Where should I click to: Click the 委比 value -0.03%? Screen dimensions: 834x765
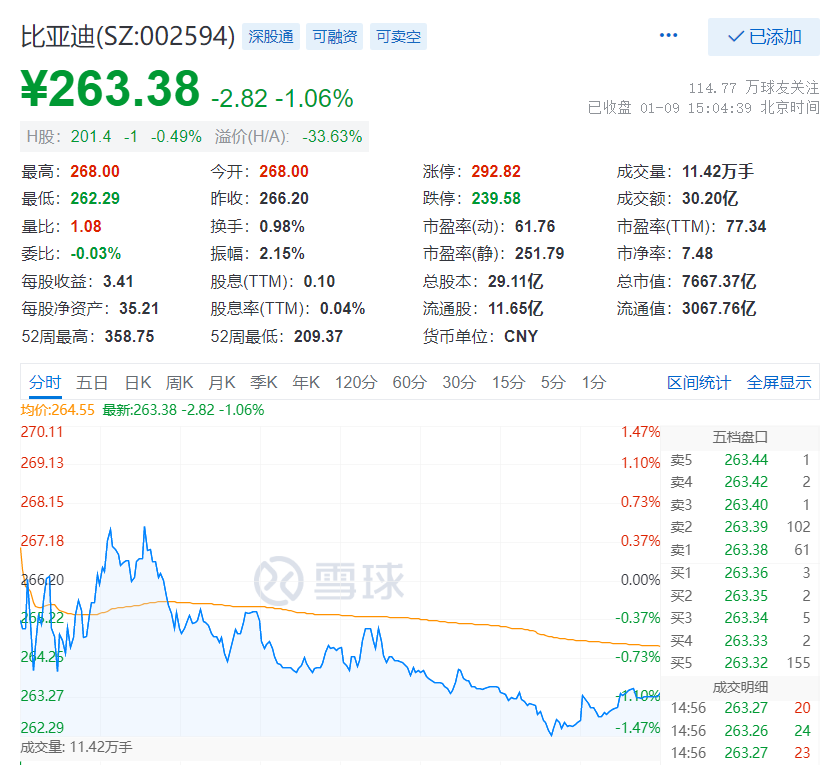click(x=96, y=254)
